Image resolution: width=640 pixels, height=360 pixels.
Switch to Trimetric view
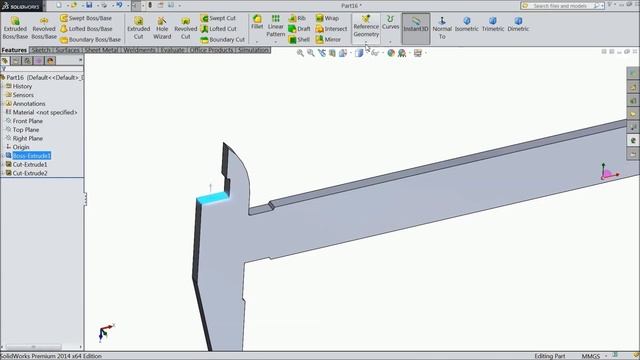coord(493,24)
